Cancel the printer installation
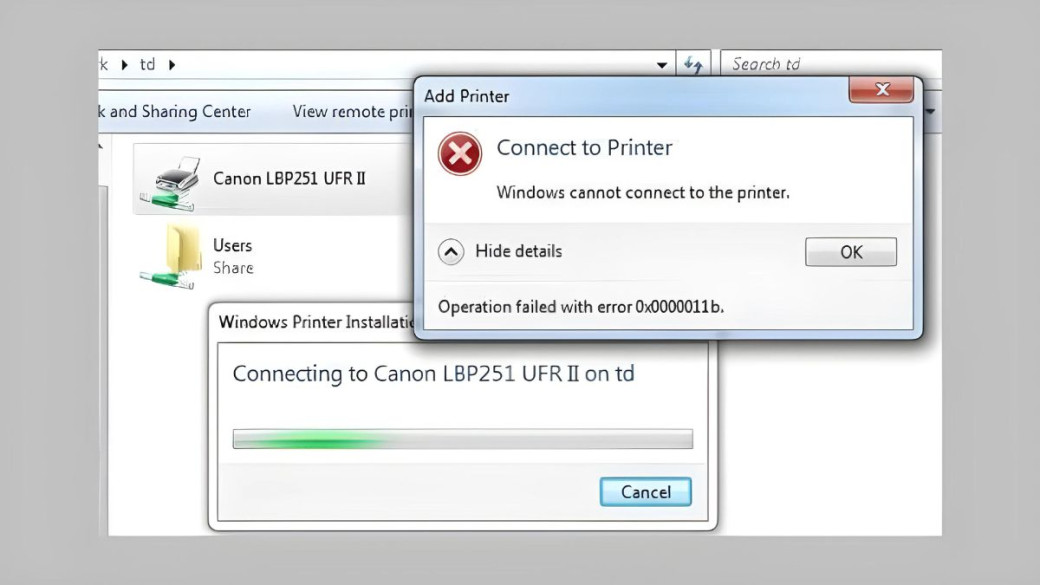 pos(645,491)
